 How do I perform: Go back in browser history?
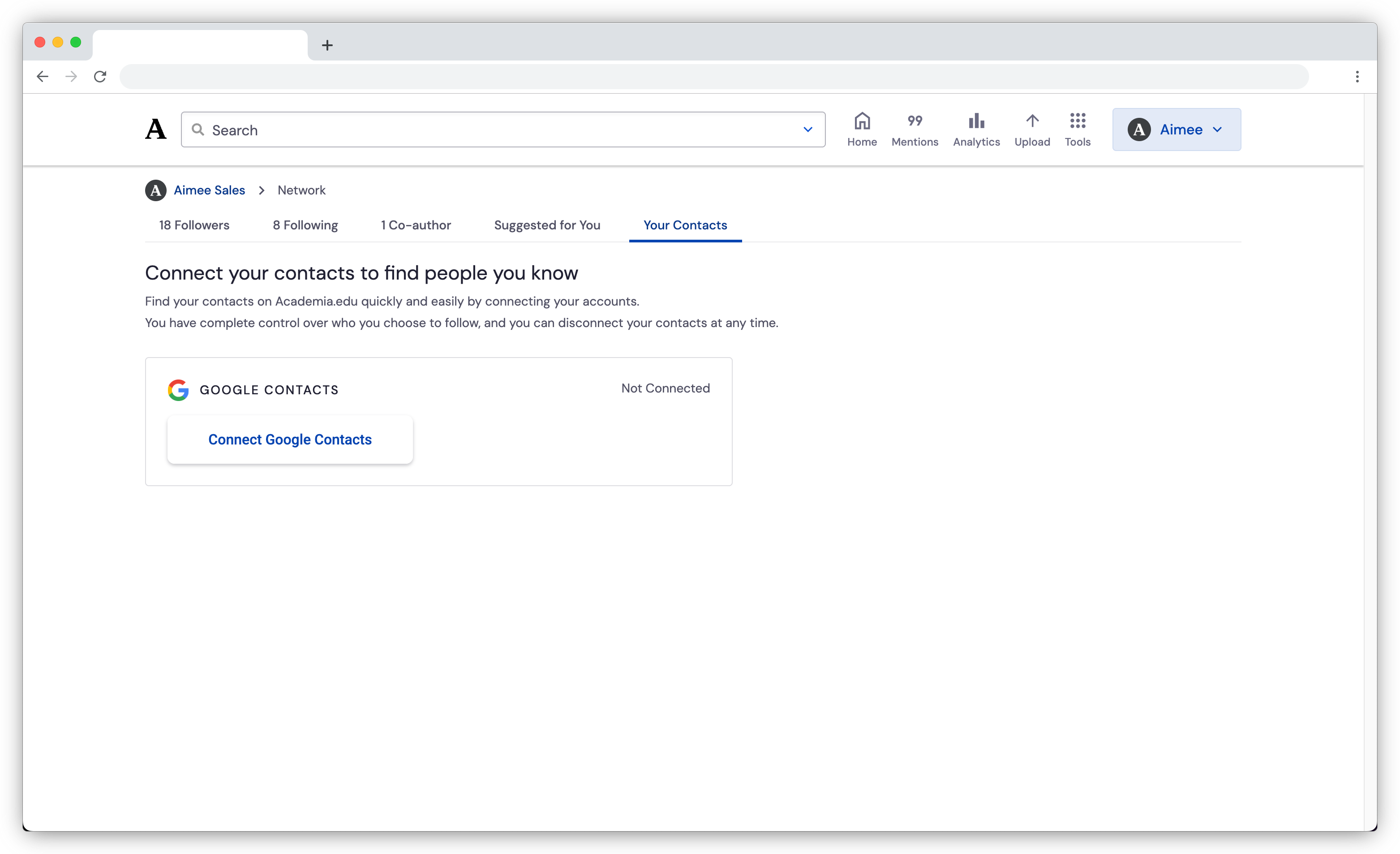tap(43, 76)
